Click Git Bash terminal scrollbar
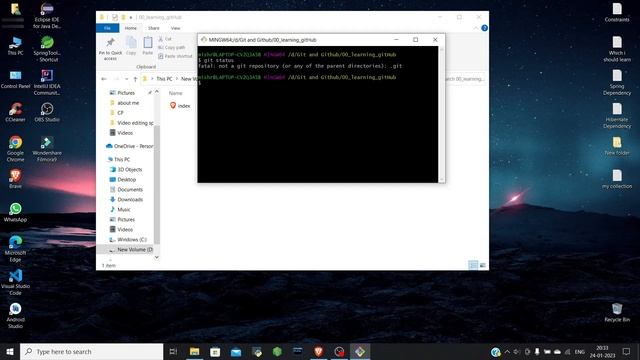 click(442, 114)
